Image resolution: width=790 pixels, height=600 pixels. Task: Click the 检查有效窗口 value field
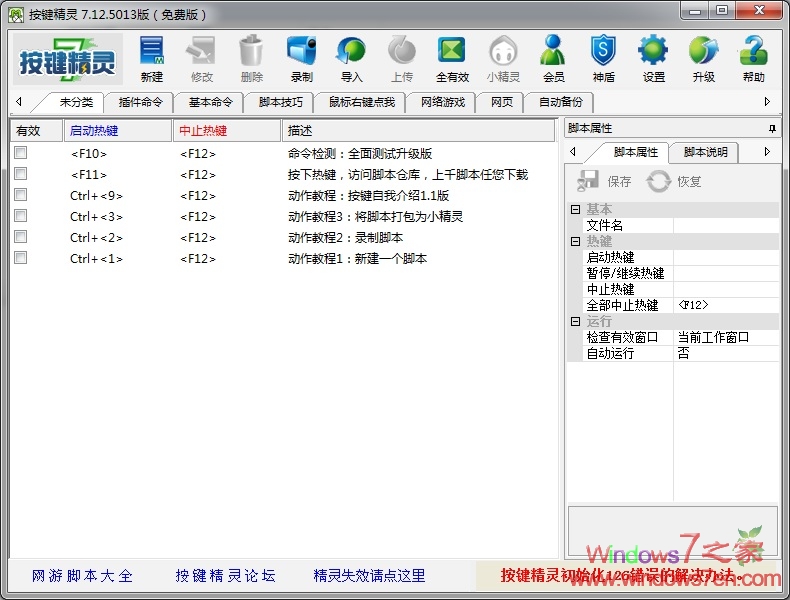[725, 337]
